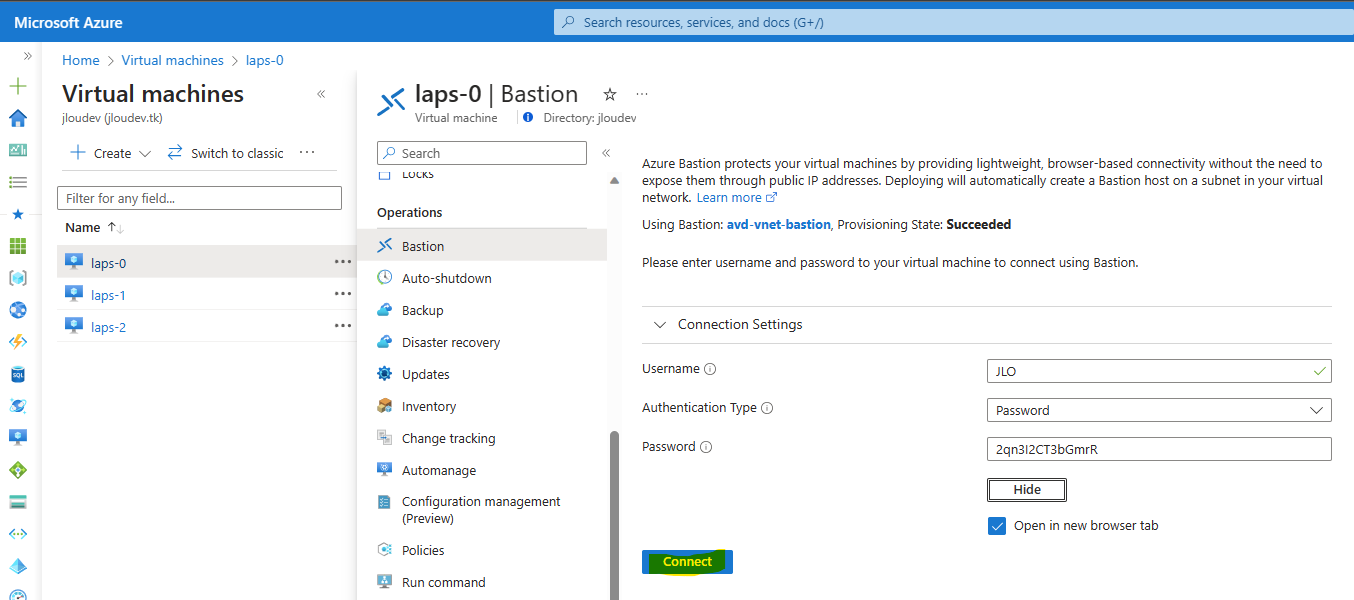Screen dimensions: 1354x600
Task: Open Azure Cosmos DB planet icon
Action: tap(18, 406)
